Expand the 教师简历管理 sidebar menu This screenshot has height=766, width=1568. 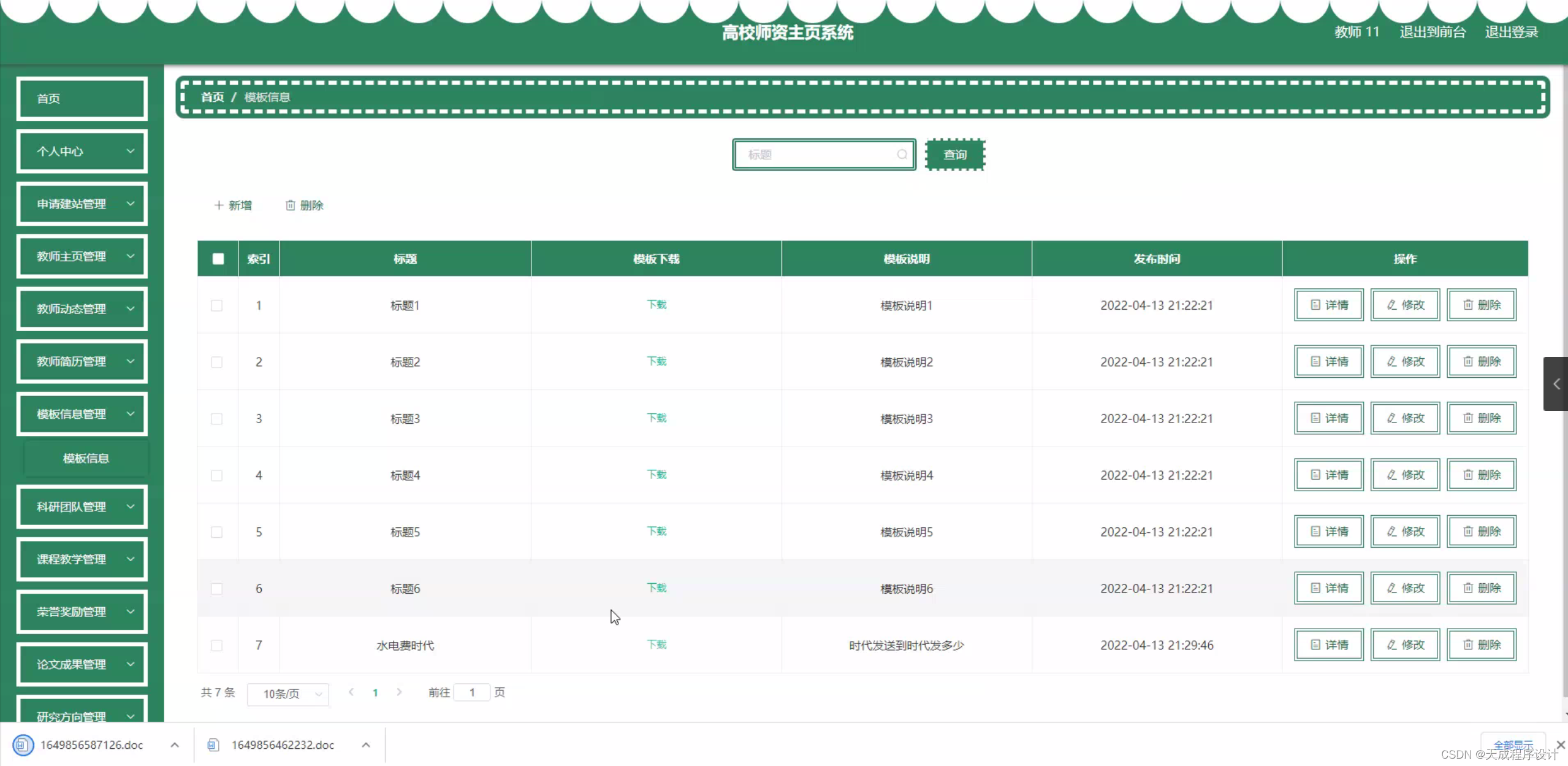[82, 361]
